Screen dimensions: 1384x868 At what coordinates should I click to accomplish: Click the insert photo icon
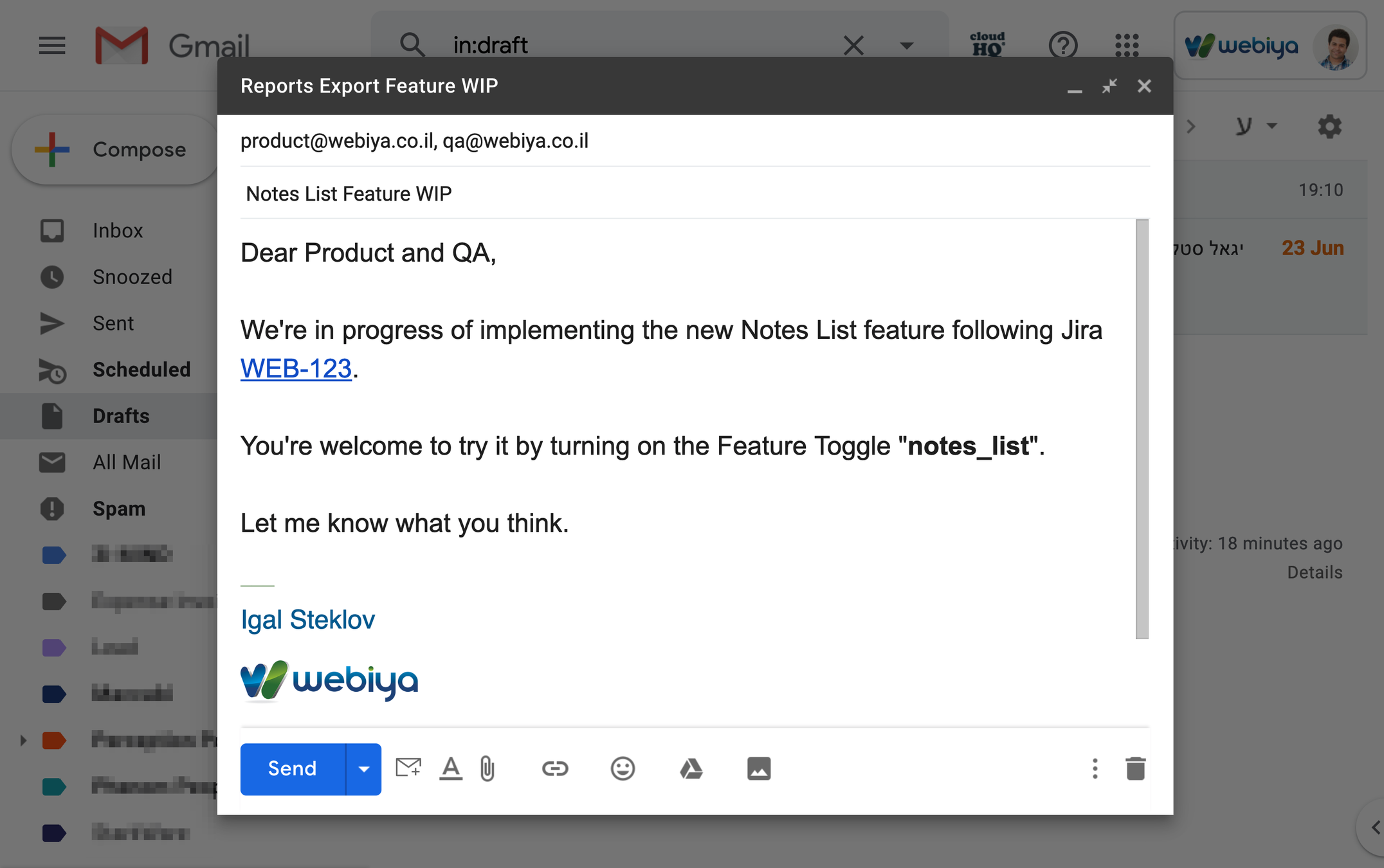pyautogui.click(x=758, y=768)
